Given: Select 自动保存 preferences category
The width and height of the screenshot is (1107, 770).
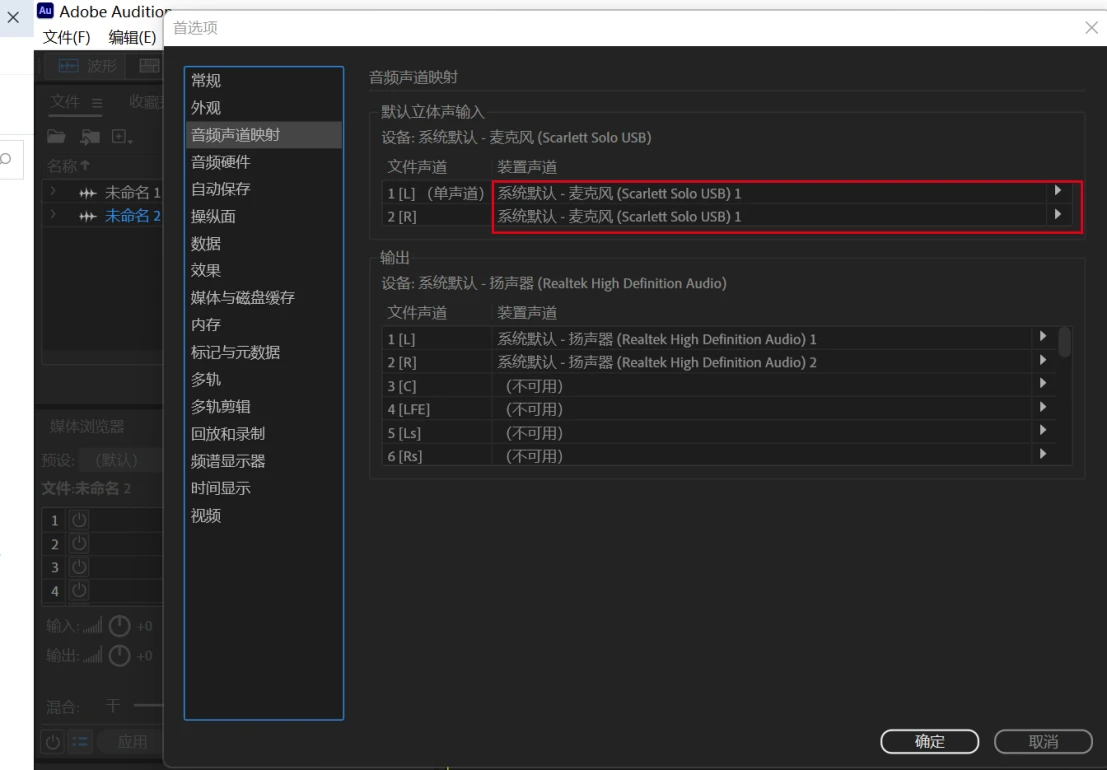Looking at the screenshot, I should (x=264, y=189).
